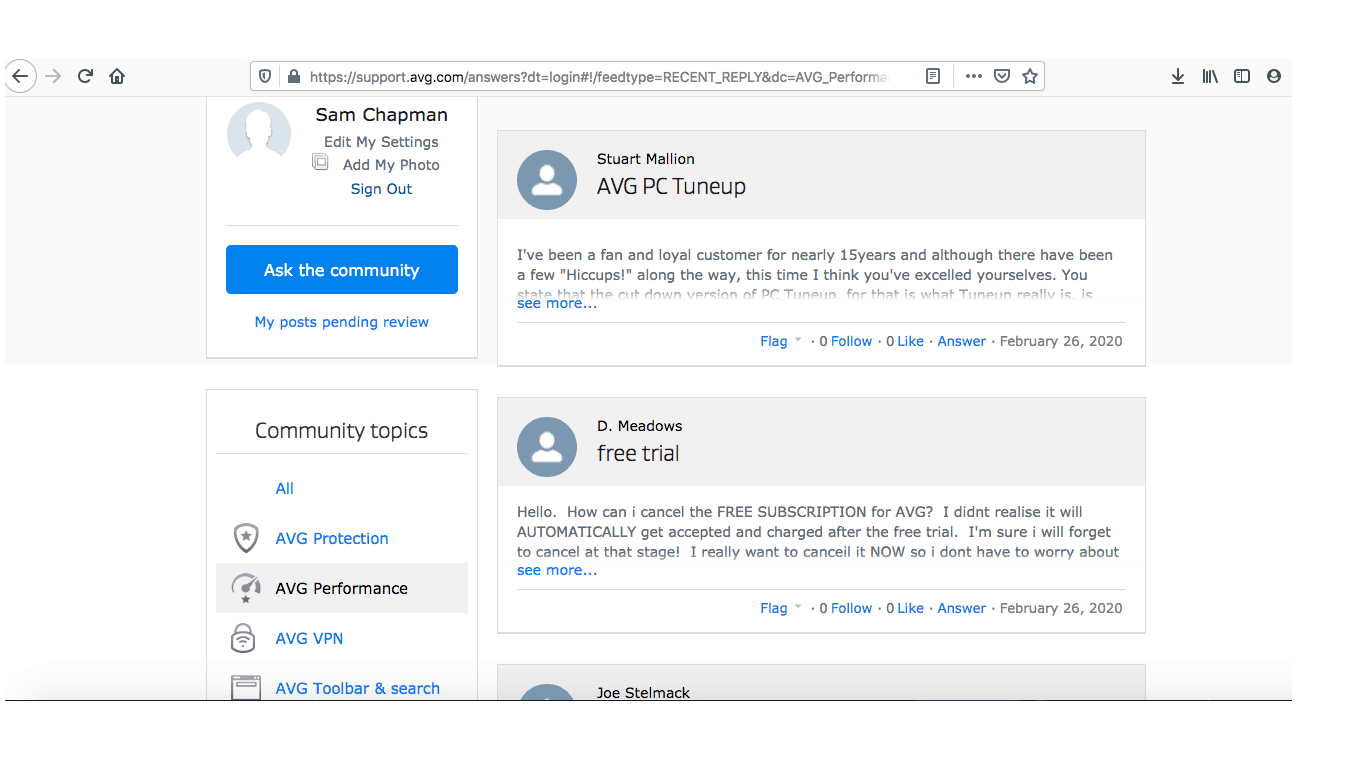Open Flag dropdown on AVG PC Tuneup post
1366x768 pixels.
tap(781, 341)
